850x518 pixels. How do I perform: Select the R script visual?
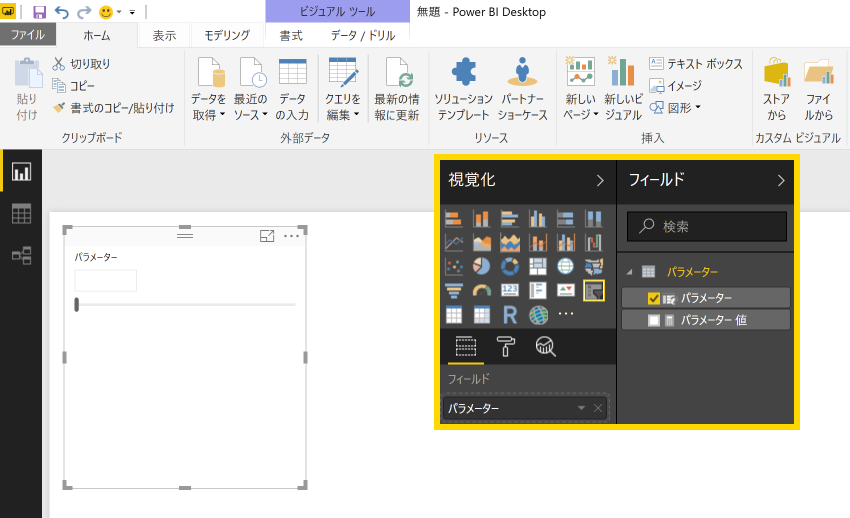click(x=510, y=314)
